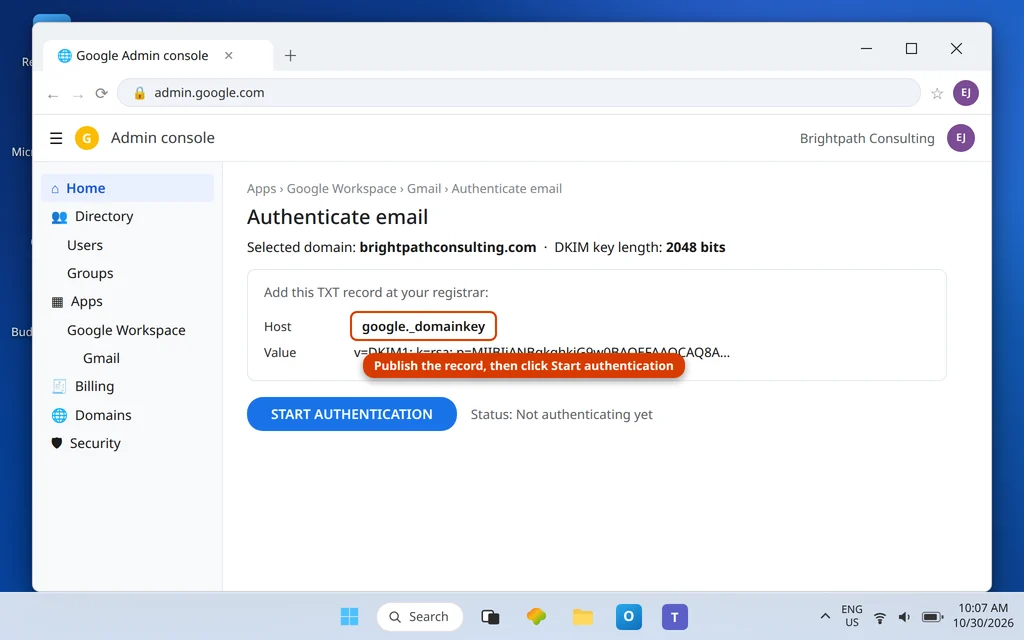Open Outlook from the taskbar

coord(628,616)
